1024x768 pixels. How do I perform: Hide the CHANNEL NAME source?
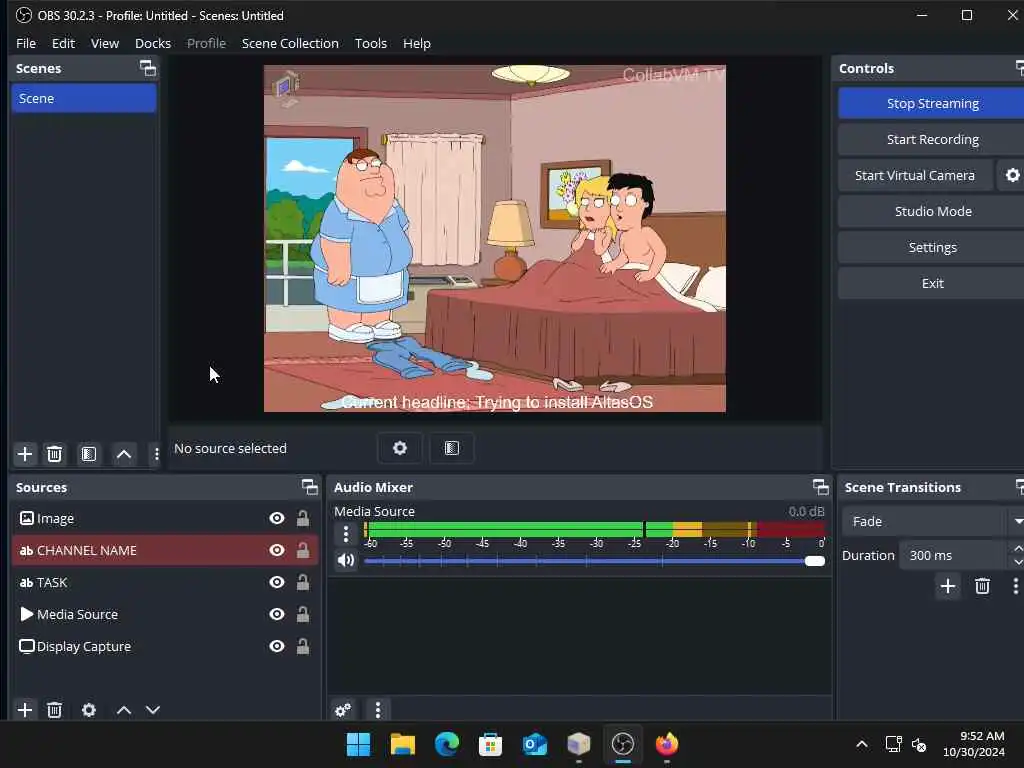tap(277, 550)
